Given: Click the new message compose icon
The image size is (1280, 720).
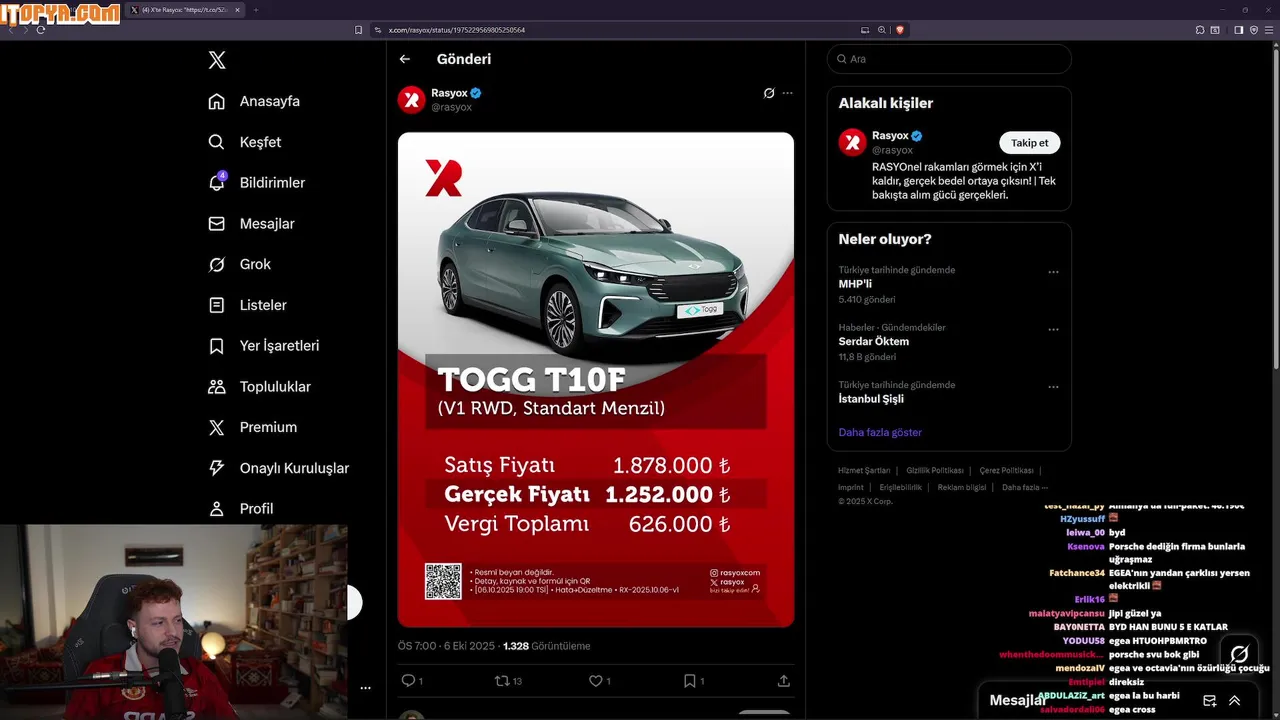Looking at the screenshot, I should [x=1210, y=701].
